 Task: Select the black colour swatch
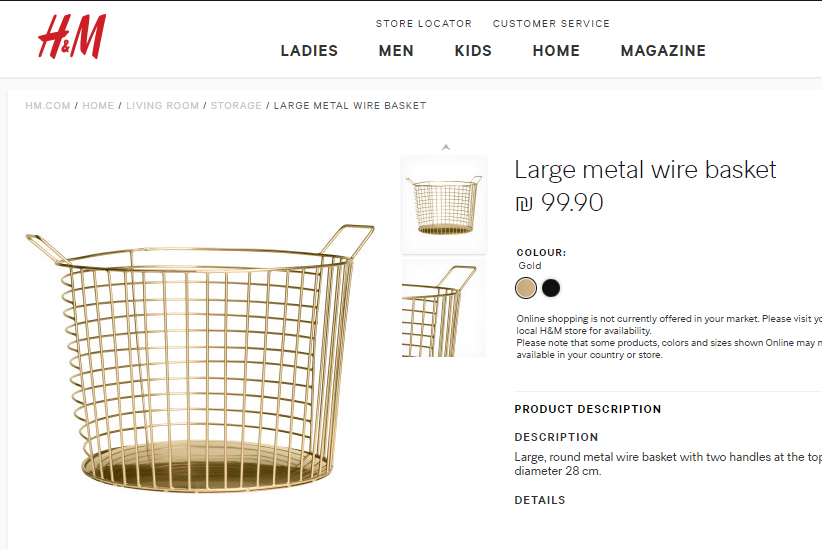551,288
